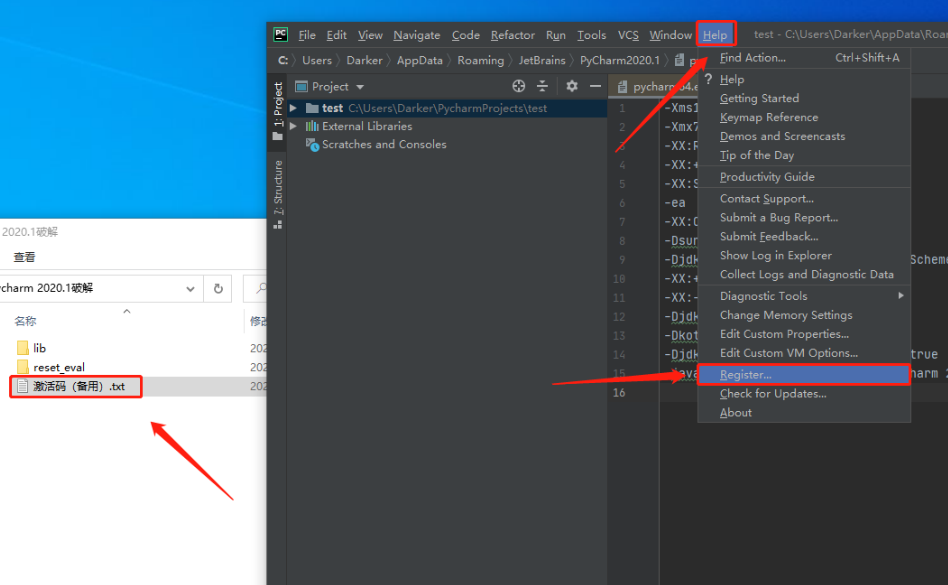Choose Submit Feedback...
The width and height of the screenshot is (948, 585).
[x=804, y=236]
